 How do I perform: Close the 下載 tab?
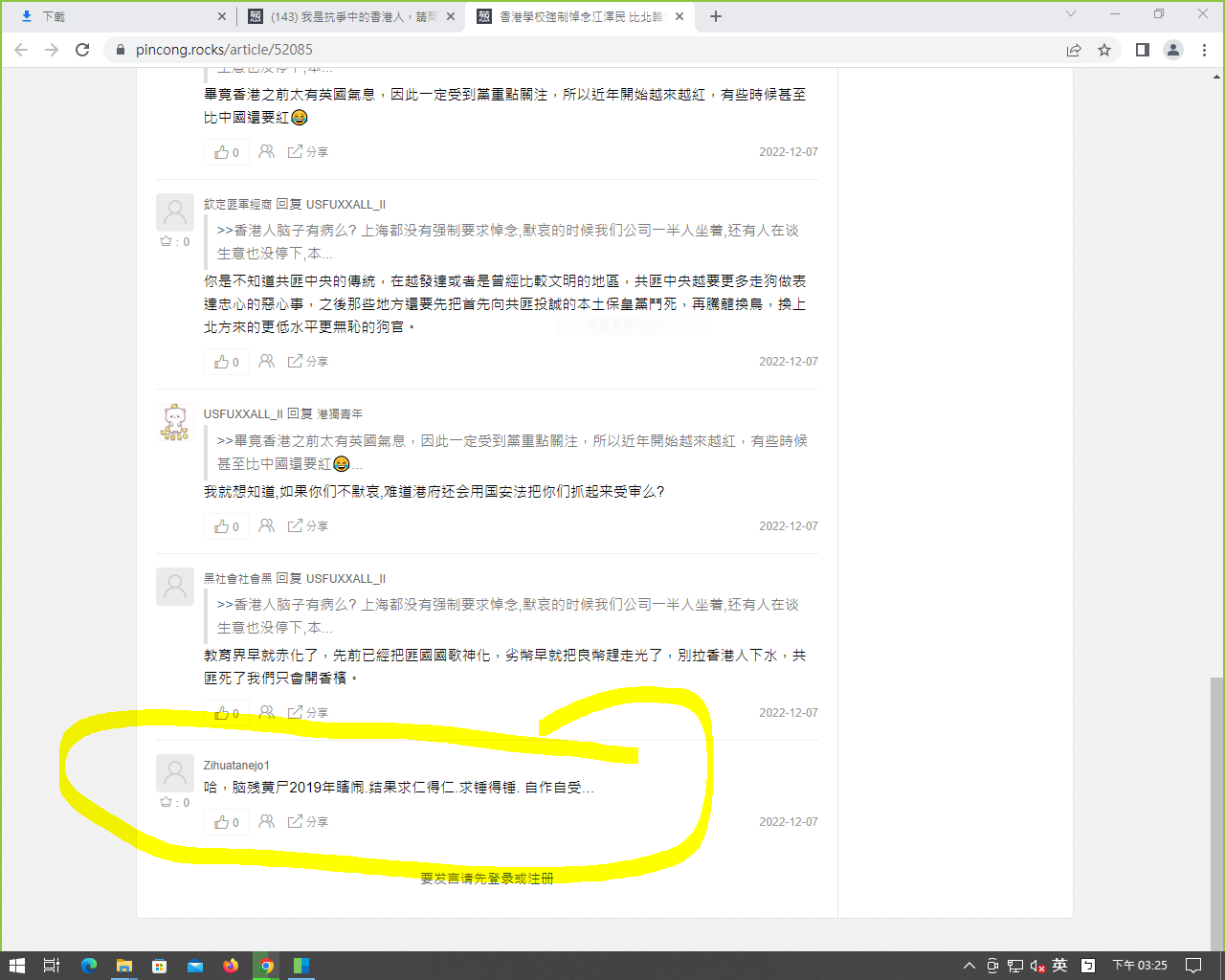[x=222, y=16]
